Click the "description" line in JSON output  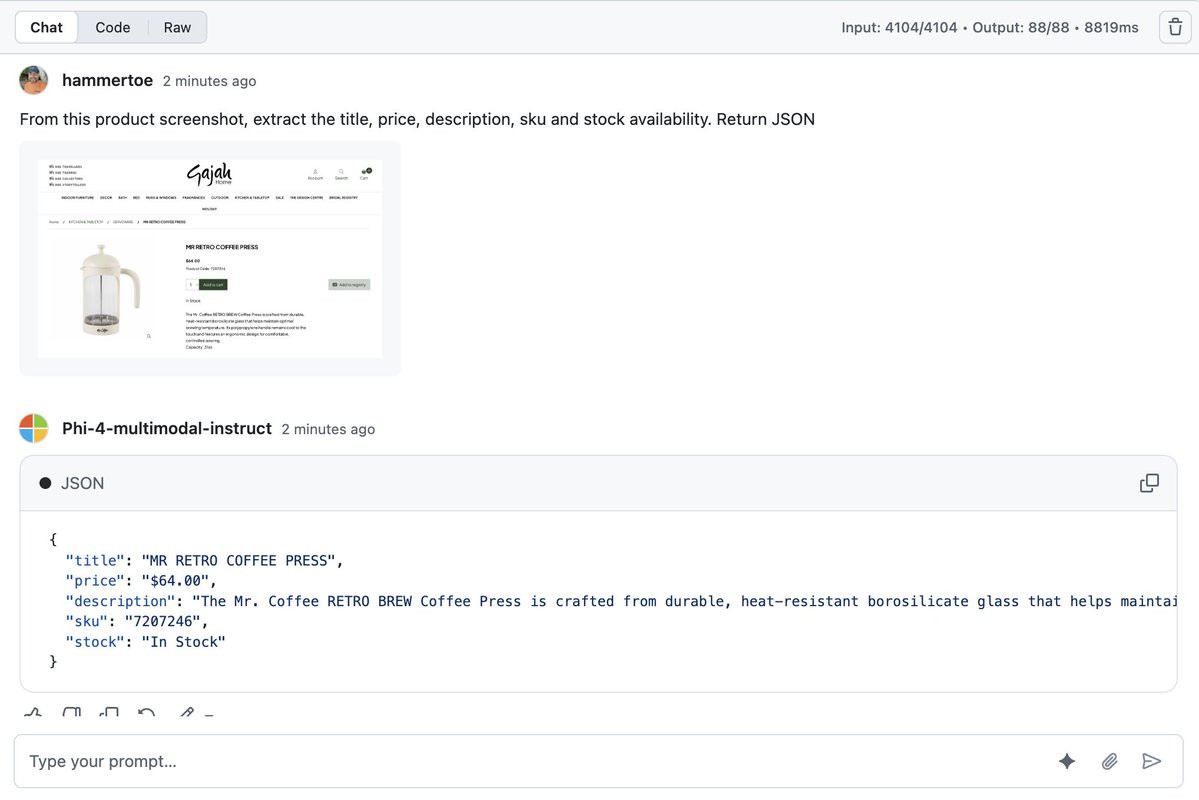[x=621, y=601]
